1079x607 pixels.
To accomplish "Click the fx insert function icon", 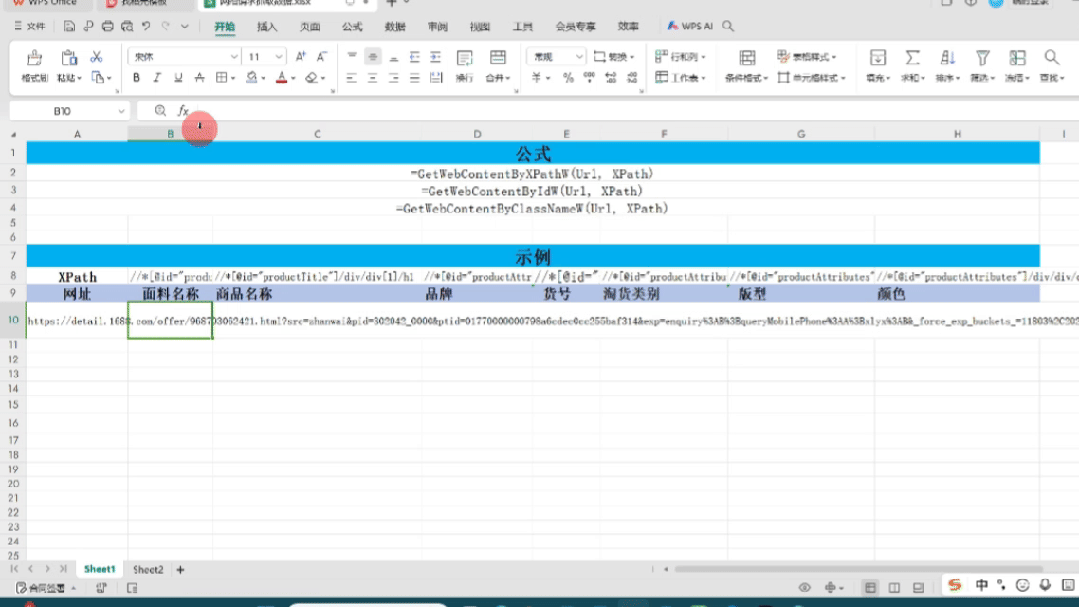I will (182, 111).
